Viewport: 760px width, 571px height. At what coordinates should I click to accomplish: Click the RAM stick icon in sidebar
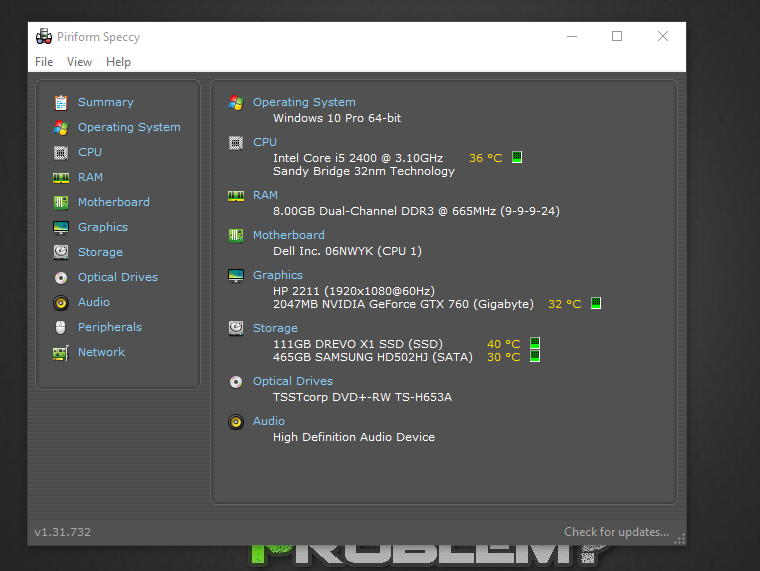(61, 177)
